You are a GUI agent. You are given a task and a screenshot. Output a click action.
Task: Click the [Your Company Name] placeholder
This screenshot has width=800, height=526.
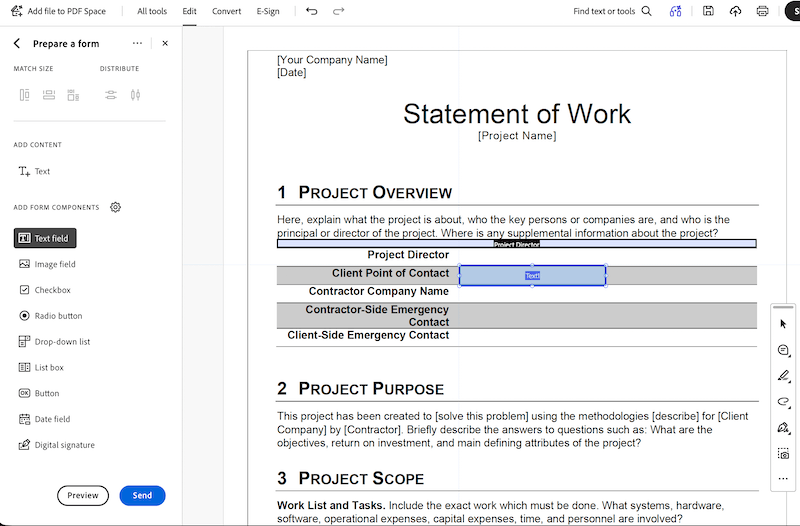coord(332,60)
